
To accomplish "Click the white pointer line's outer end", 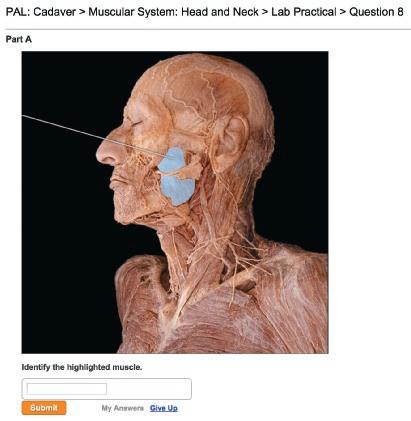I will pyautogui.click(x=23, y=116).
